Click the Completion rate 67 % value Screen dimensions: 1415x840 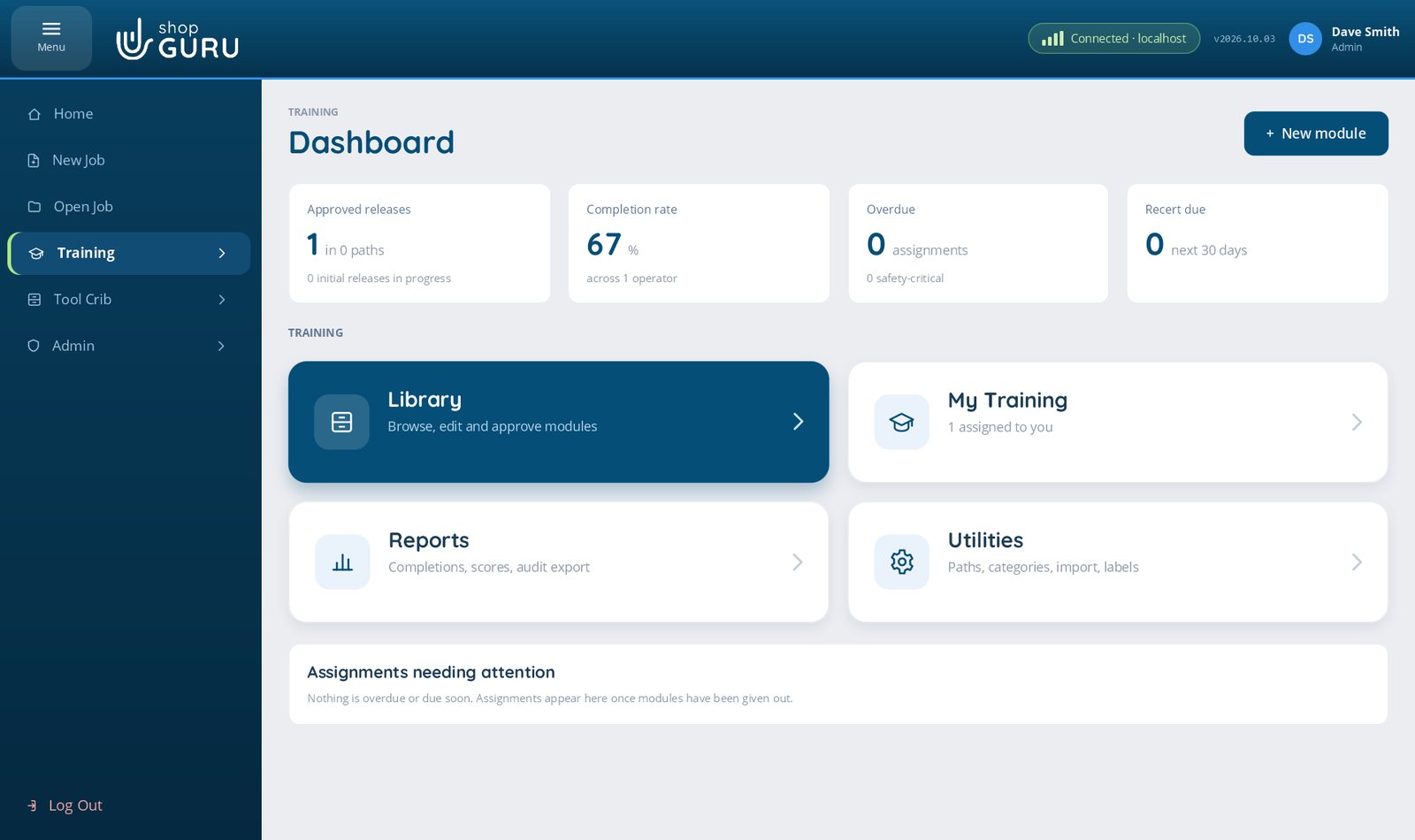tap(612, 244)
